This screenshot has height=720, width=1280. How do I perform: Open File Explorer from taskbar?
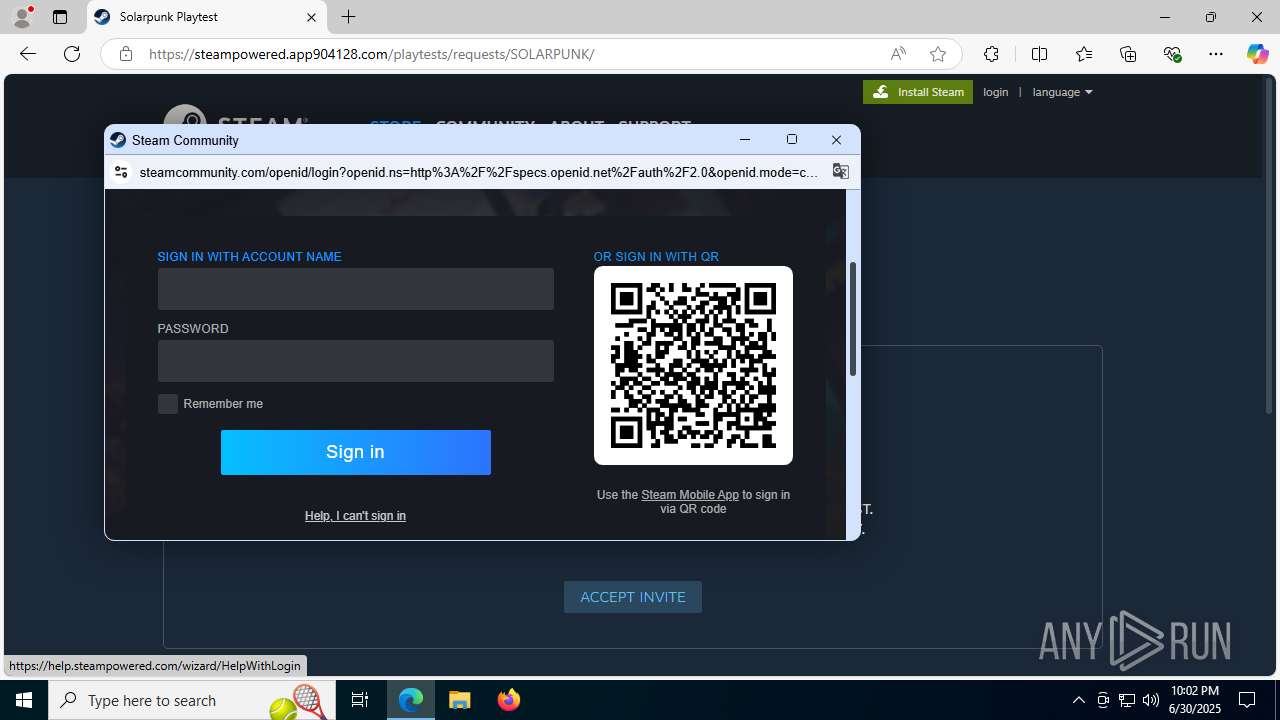coord(459,700)
